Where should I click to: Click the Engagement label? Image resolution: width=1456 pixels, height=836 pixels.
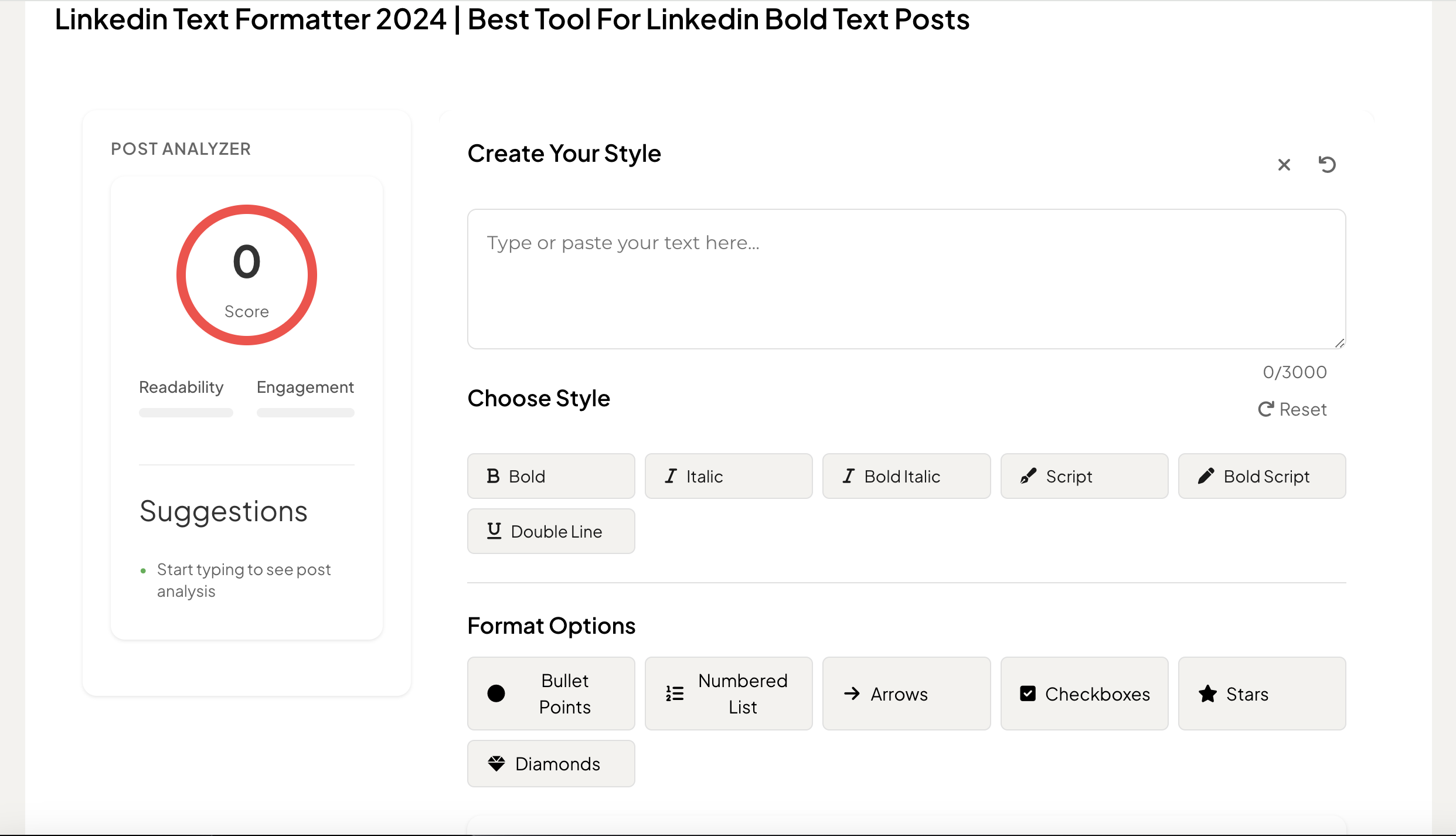coord(305,388)
